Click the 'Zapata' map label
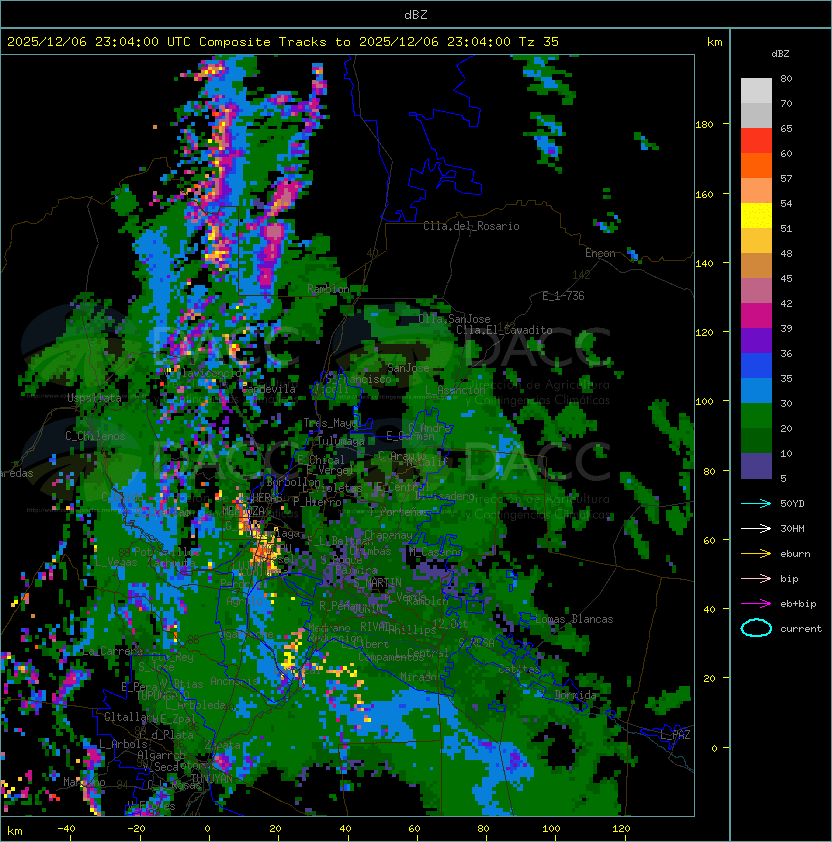This screenshot has width=832, height=842. click(222, 745)
